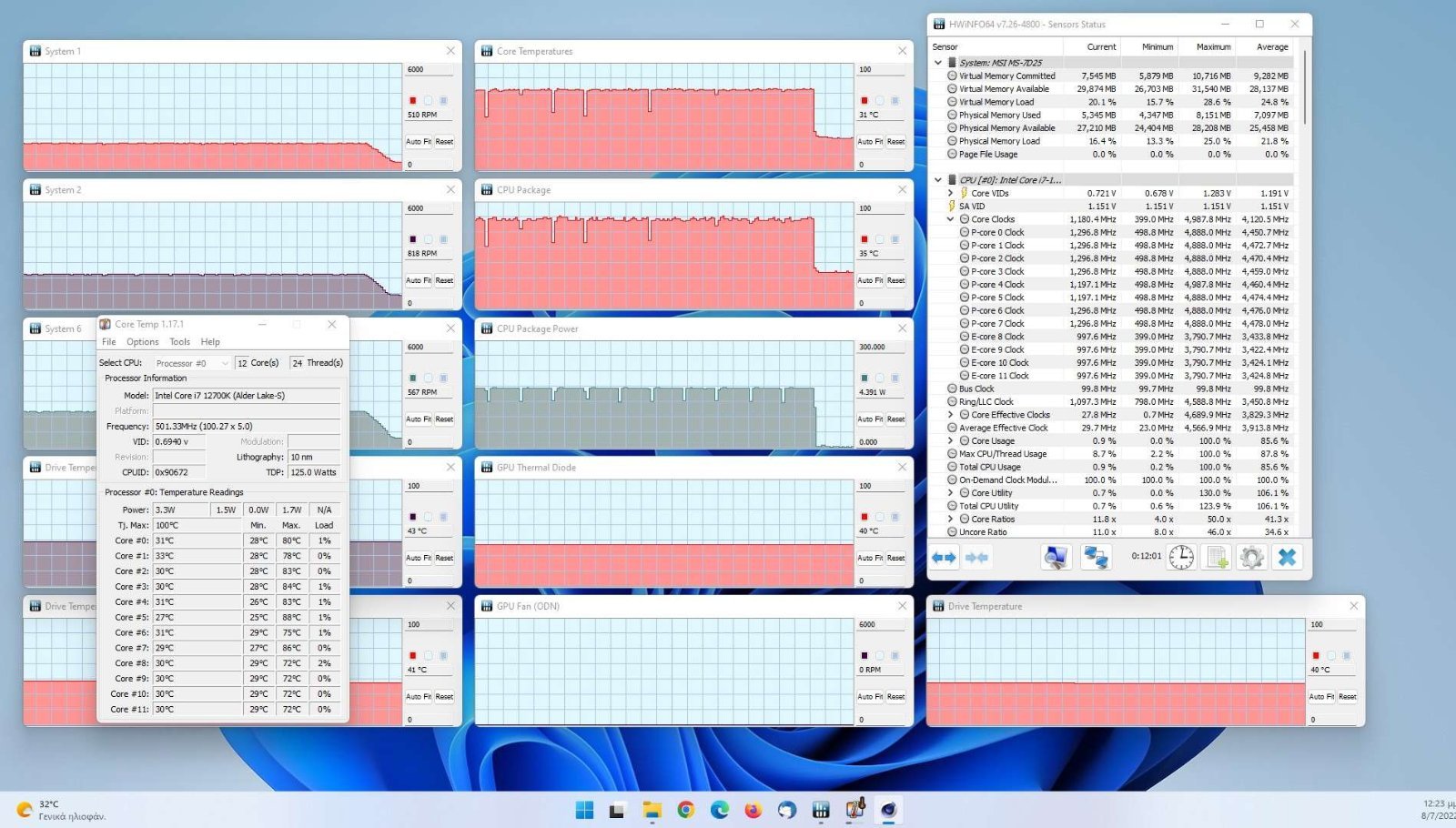Launch Firefox from the taskbar

point(753,810)
